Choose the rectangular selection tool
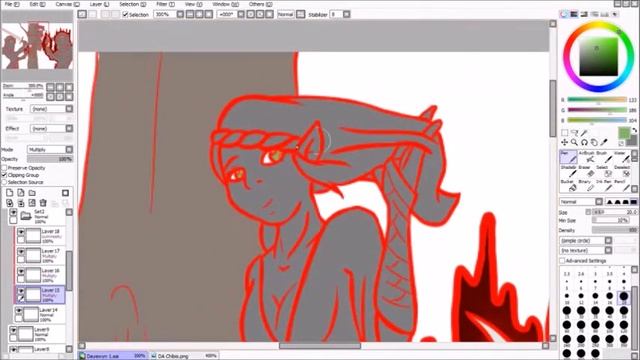The width and height of the screenshot is (640, 360). (x=564, y=133)
